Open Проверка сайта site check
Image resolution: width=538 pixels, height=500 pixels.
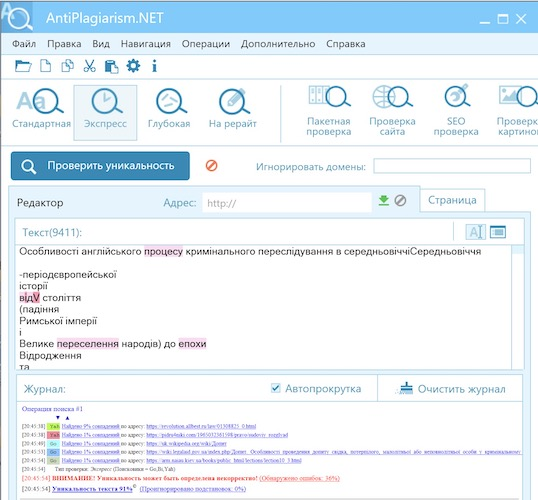[x=392, y=111]
